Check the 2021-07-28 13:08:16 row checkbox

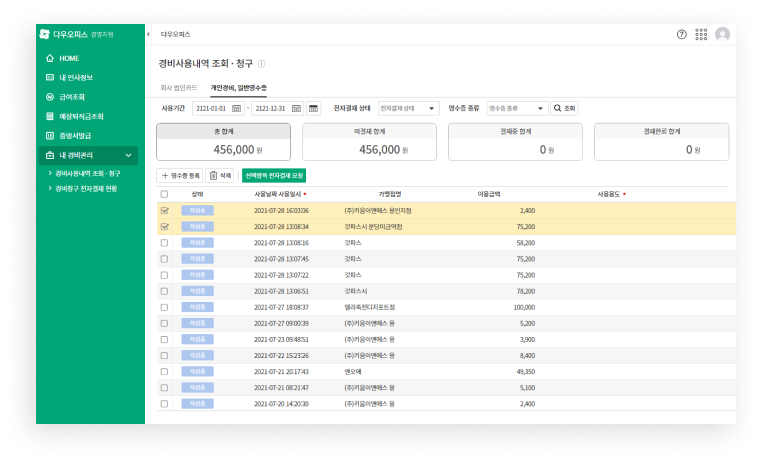point(165,243)
